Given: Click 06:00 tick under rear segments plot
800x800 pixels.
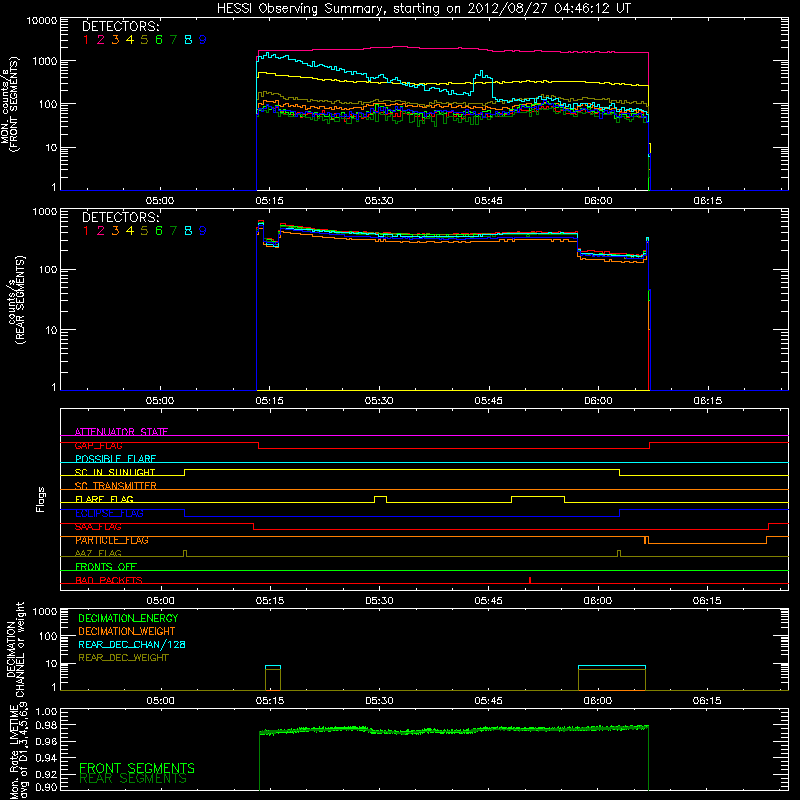Looking at the screenshot, I should point(598,401).
